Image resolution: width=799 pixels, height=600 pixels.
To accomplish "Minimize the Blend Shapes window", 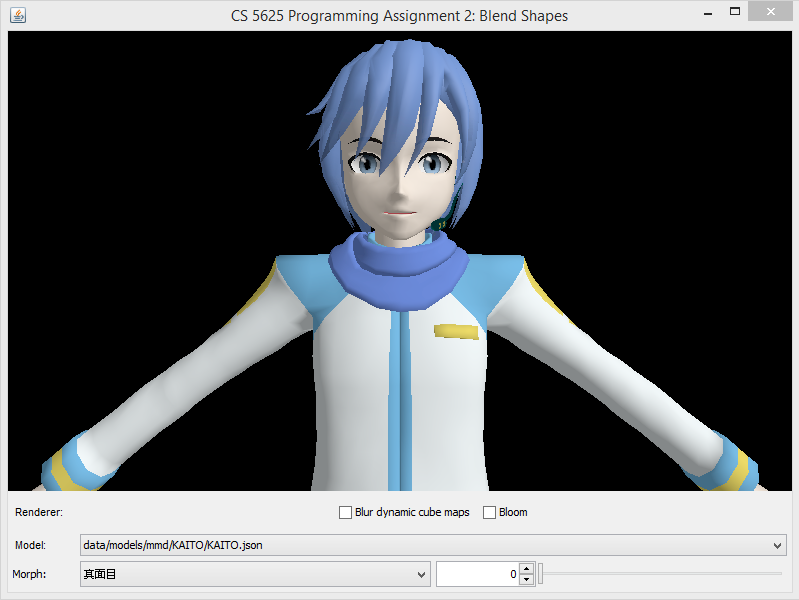I will point(706,14).
